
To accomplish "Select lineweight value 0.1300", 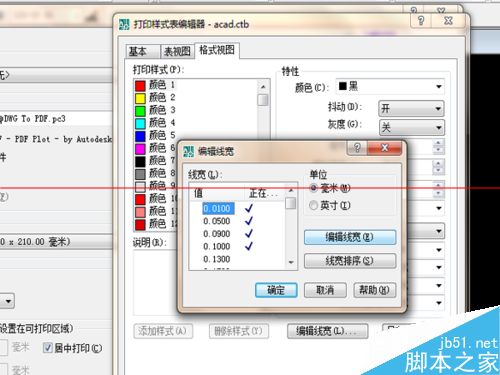I will pyautogui.click(x=217, y=259).
